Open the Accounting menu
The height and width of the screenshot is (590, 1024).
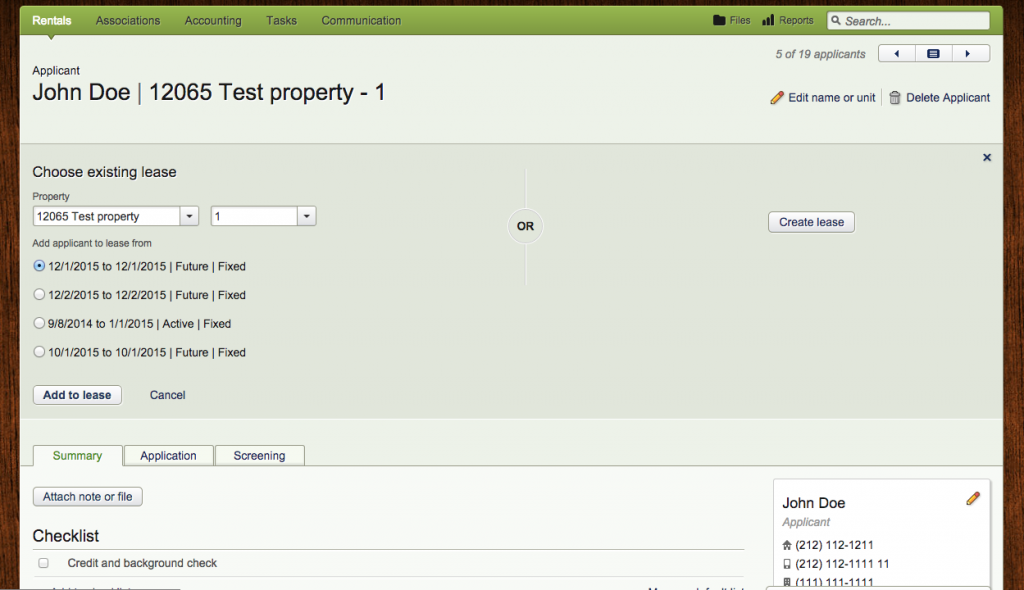coord(212,20)
